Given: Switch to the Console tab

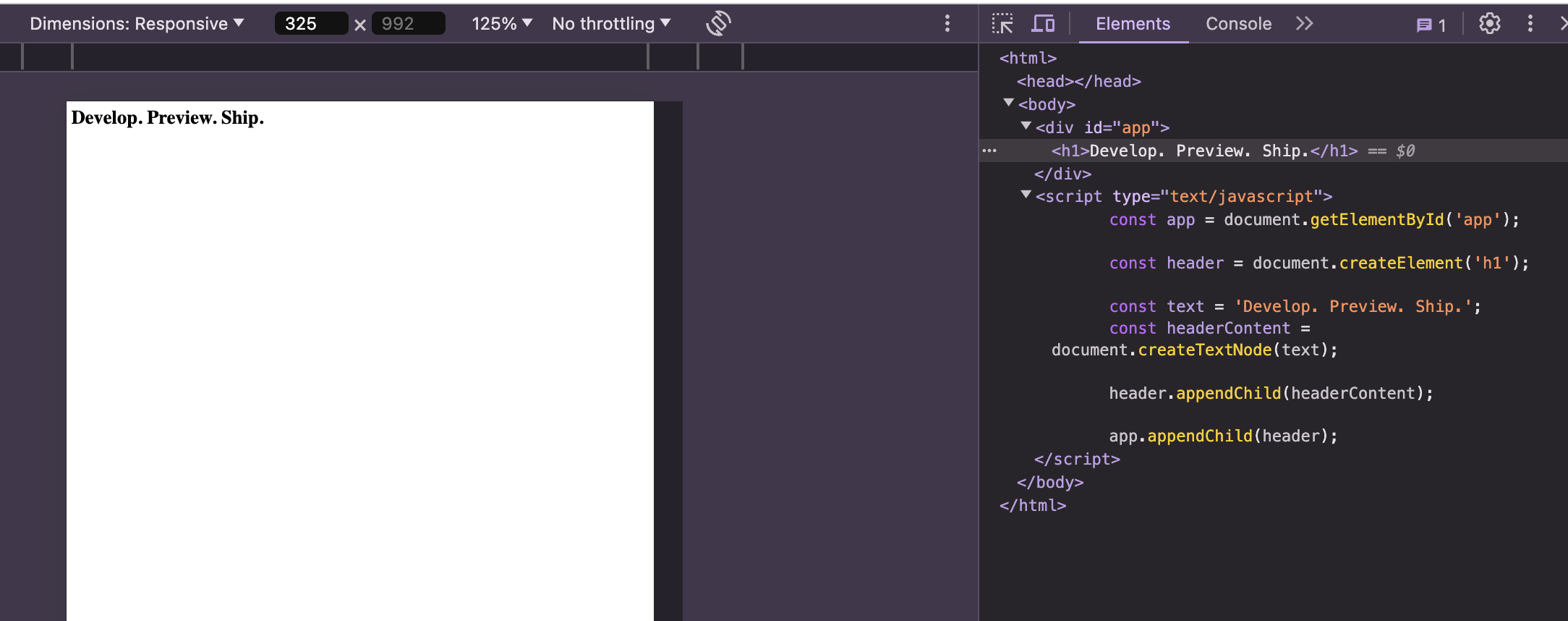Looking at the screenshot, I should [x=1238, y=24].
